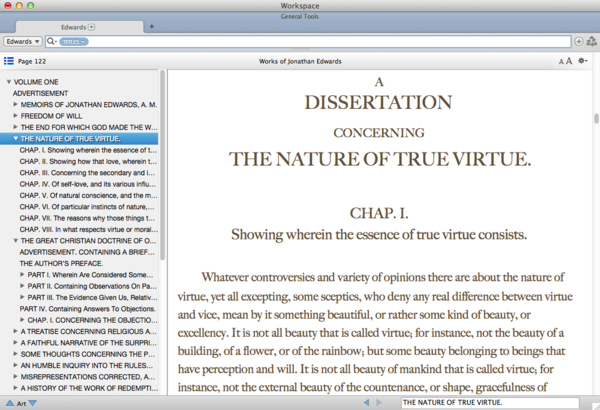Expand CHAP. I. CONCERNING THE OBJECTIO node
Viewport: 600px width, 410px height.
coord(22,320)
